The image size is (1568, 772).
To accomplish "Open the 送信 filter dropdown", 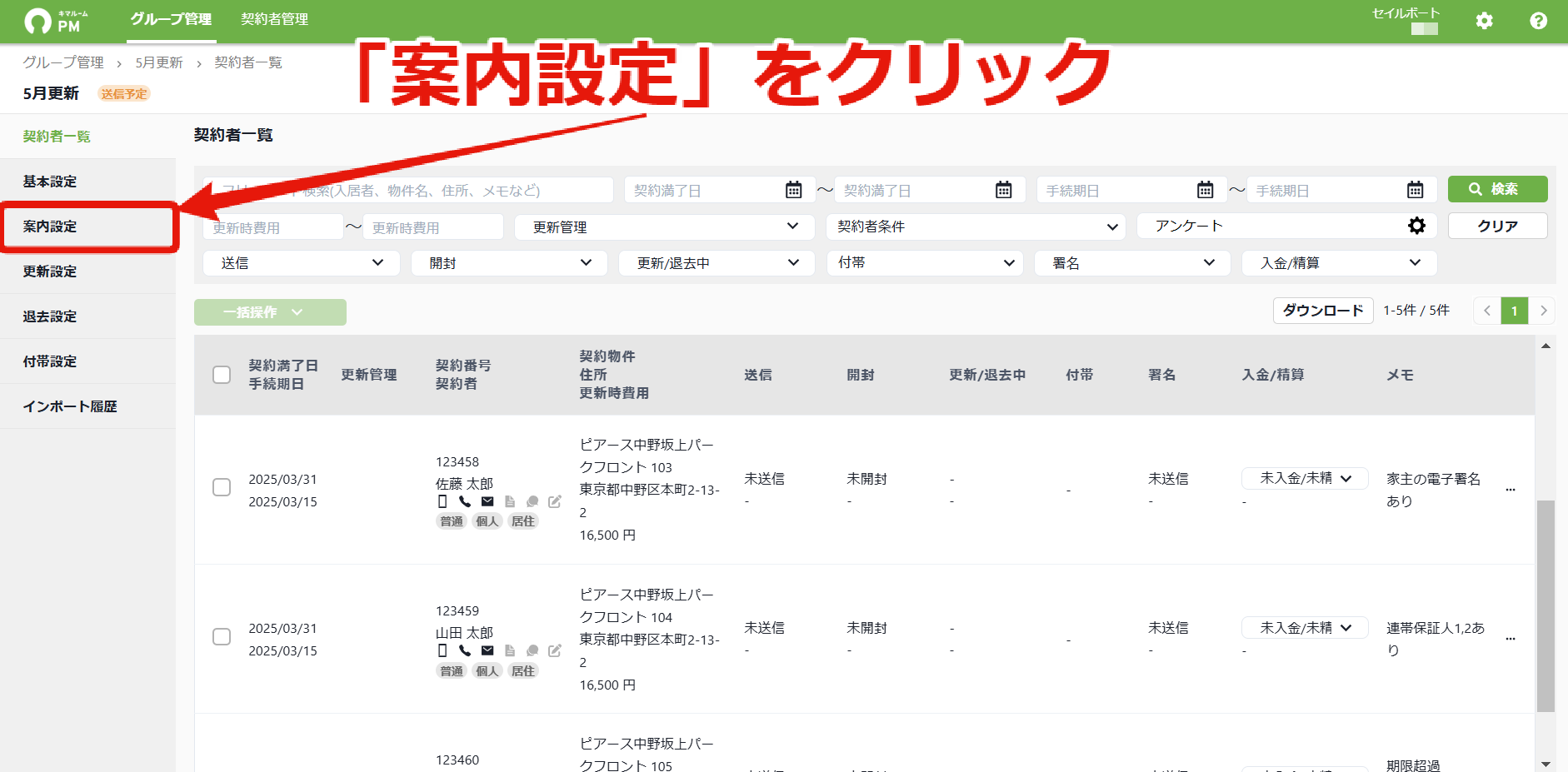I will point(302,263).
